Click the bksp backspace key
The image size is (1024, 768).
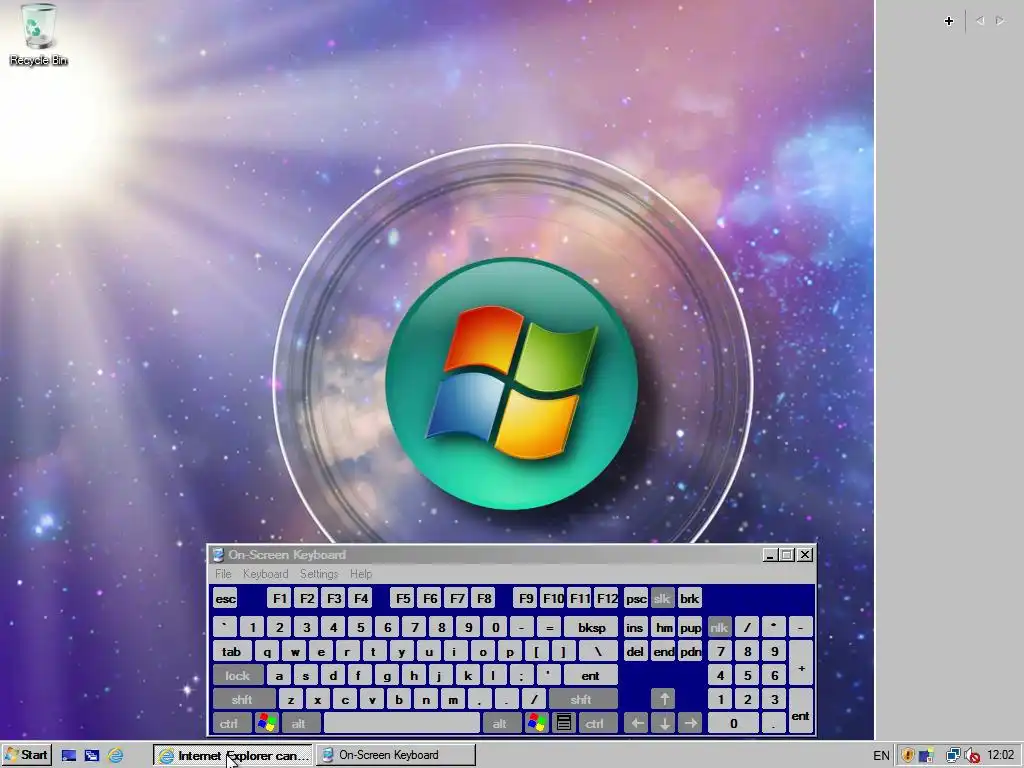tap(591, 628)
